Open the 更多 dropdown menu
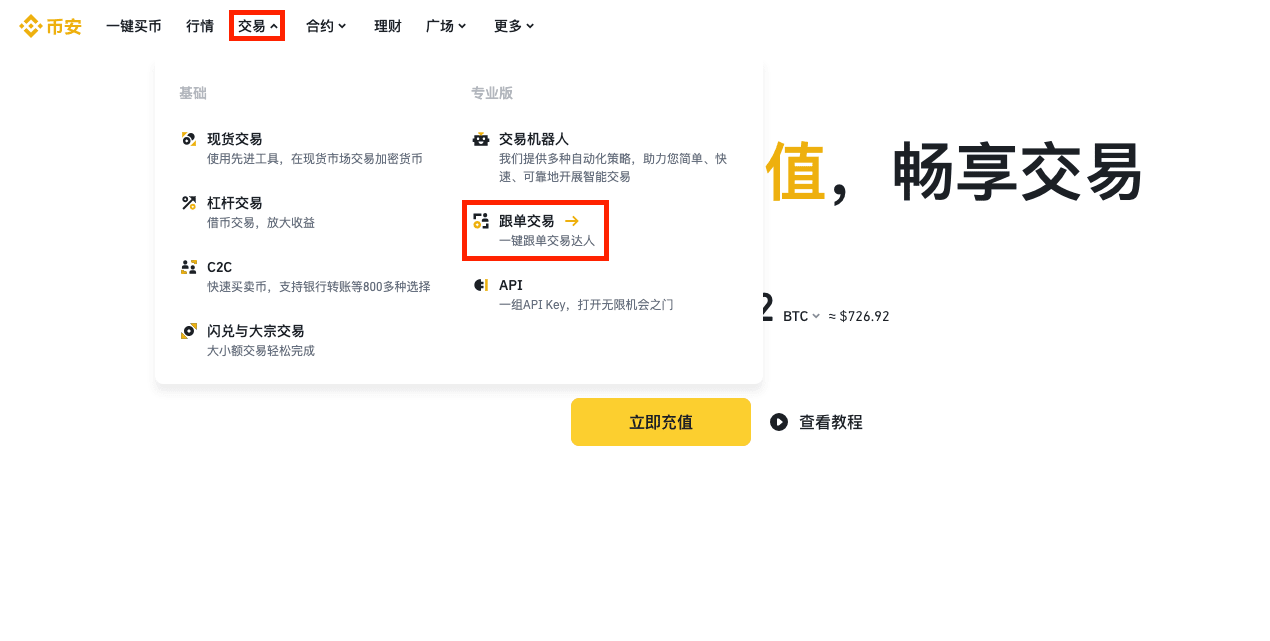The width and height of the screenshot is (1270, 641). click(514, 26)
